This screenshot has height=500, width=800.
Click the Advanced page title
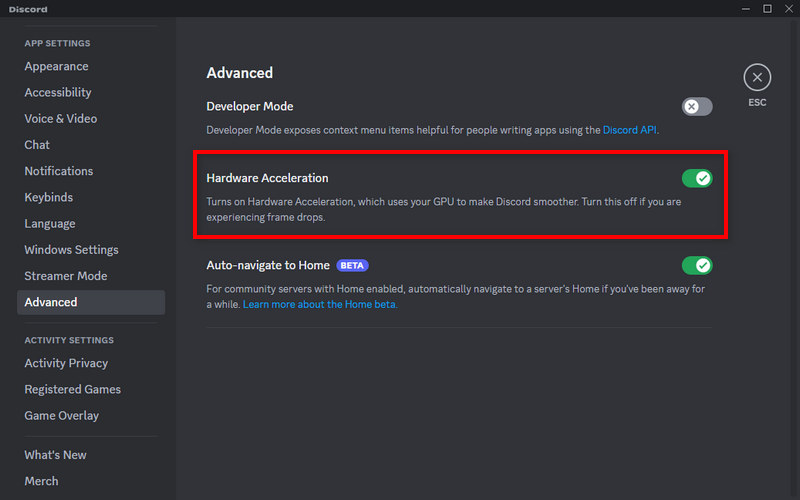click(239, 73)
